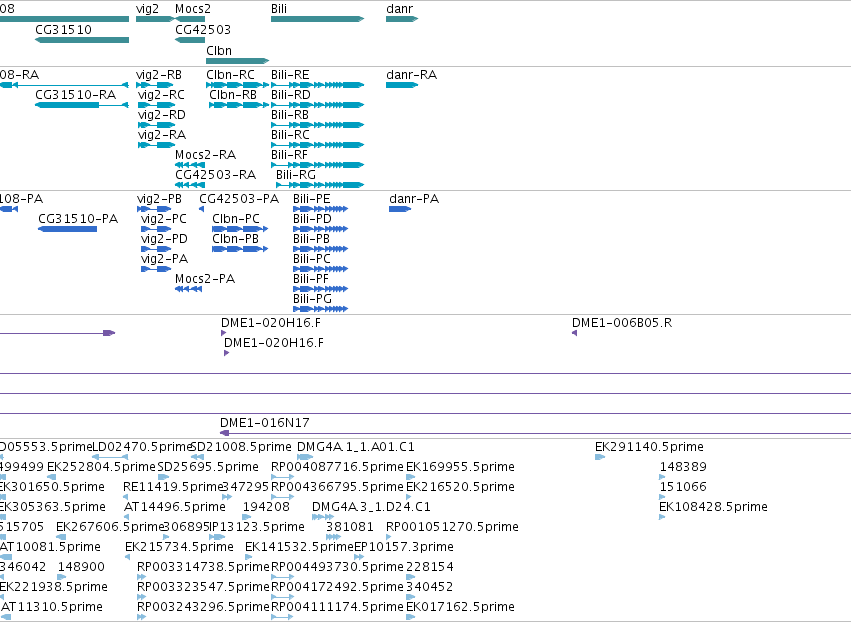
Task: Select protein label Clbn-PC
Action: tap(236, 219)
